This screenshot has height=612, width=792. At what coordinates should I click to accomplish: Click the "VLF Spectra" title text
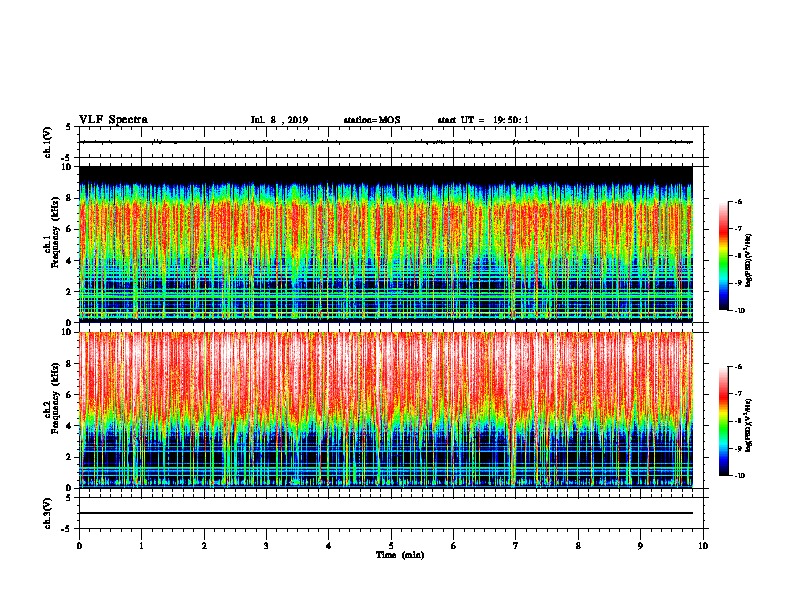pyautogui.click(x=113, y=120)
